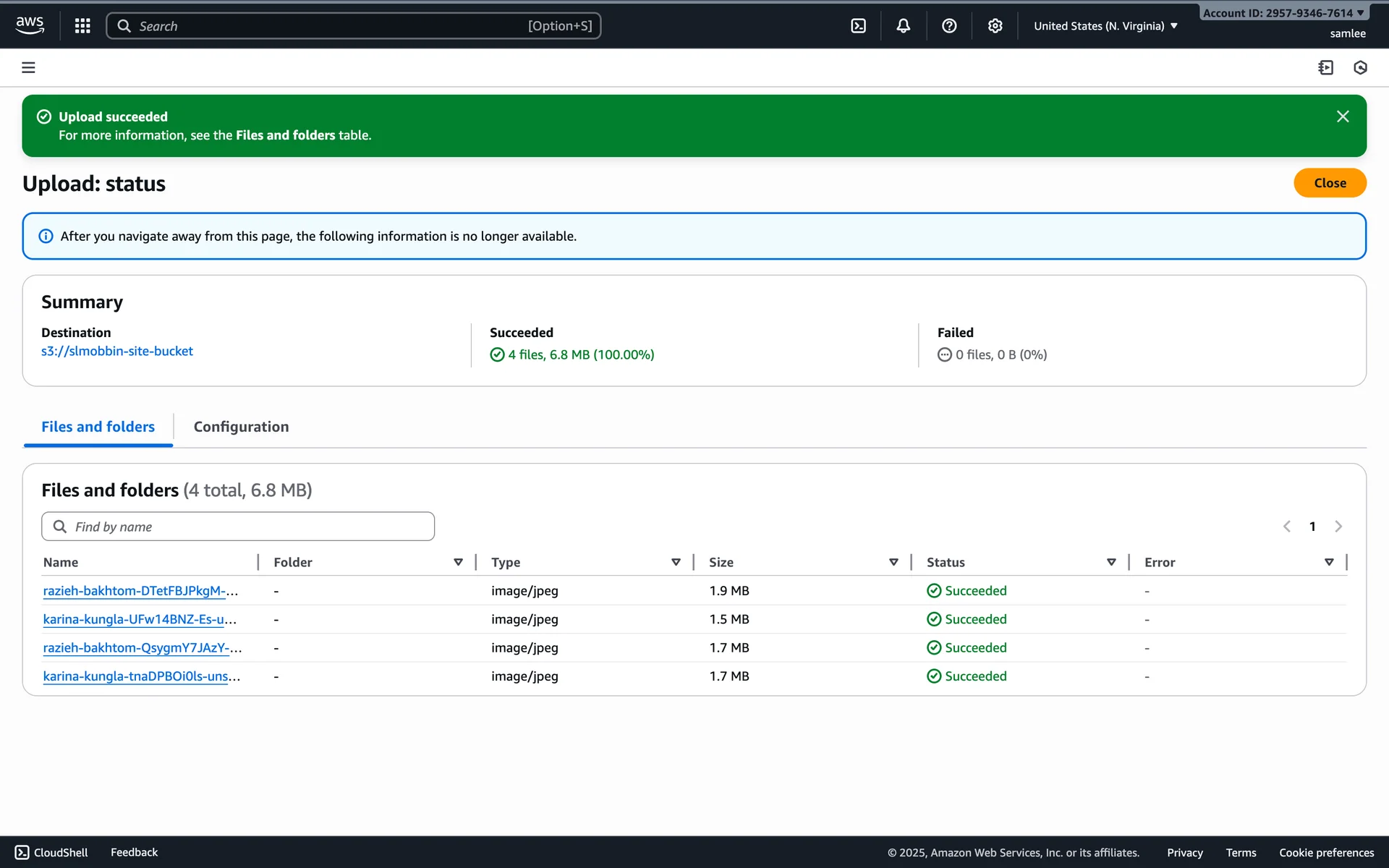Open s3://slmobbin-site-bucket destination link

point(117,351)
